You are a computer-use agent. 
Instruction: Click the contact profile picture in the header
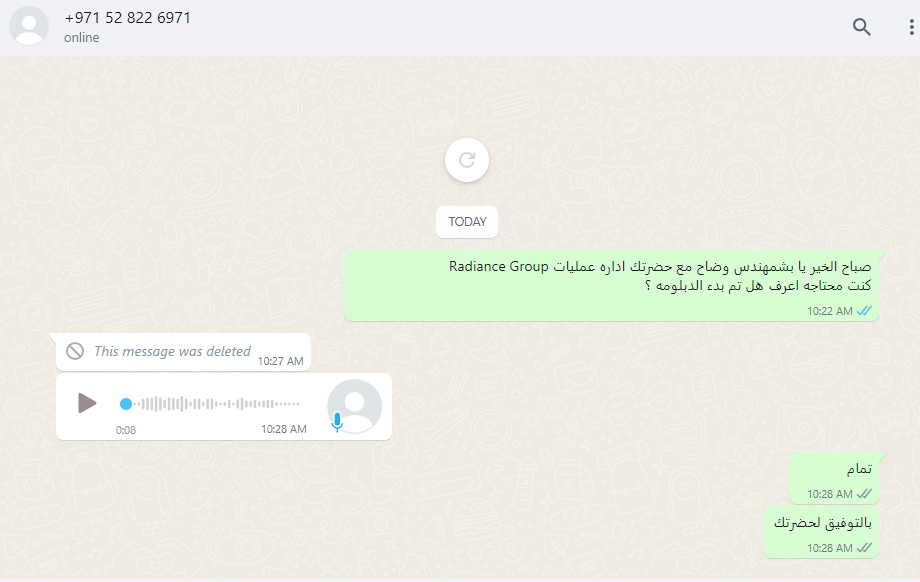coord(29,26)
